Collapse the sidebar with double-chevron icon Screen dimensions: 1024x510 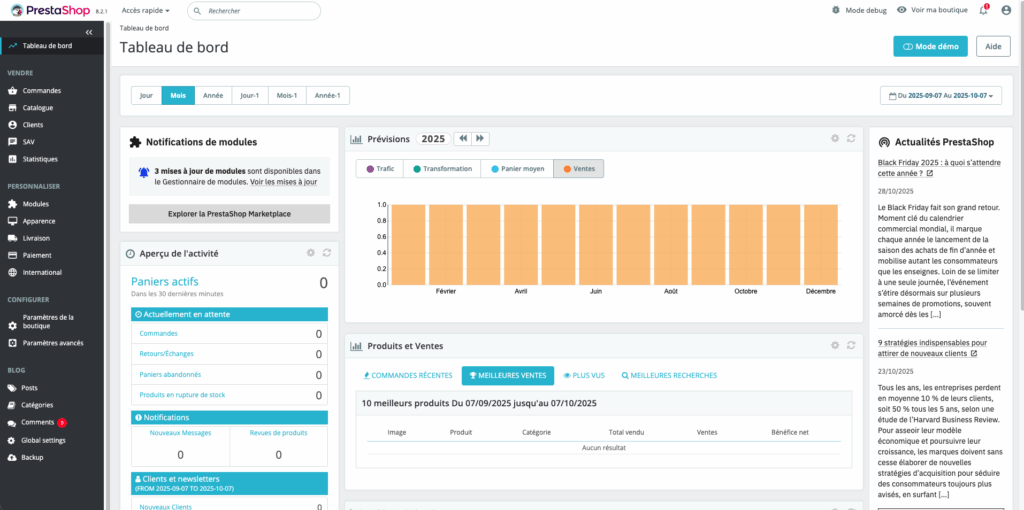pos(89,32)
